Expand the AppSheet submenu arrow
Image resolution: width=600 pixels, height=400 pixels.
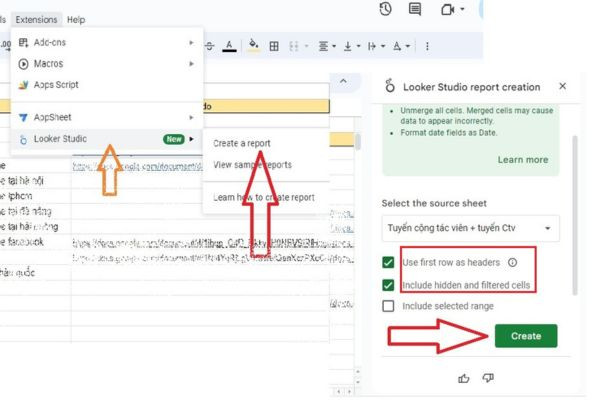[191, 117]
